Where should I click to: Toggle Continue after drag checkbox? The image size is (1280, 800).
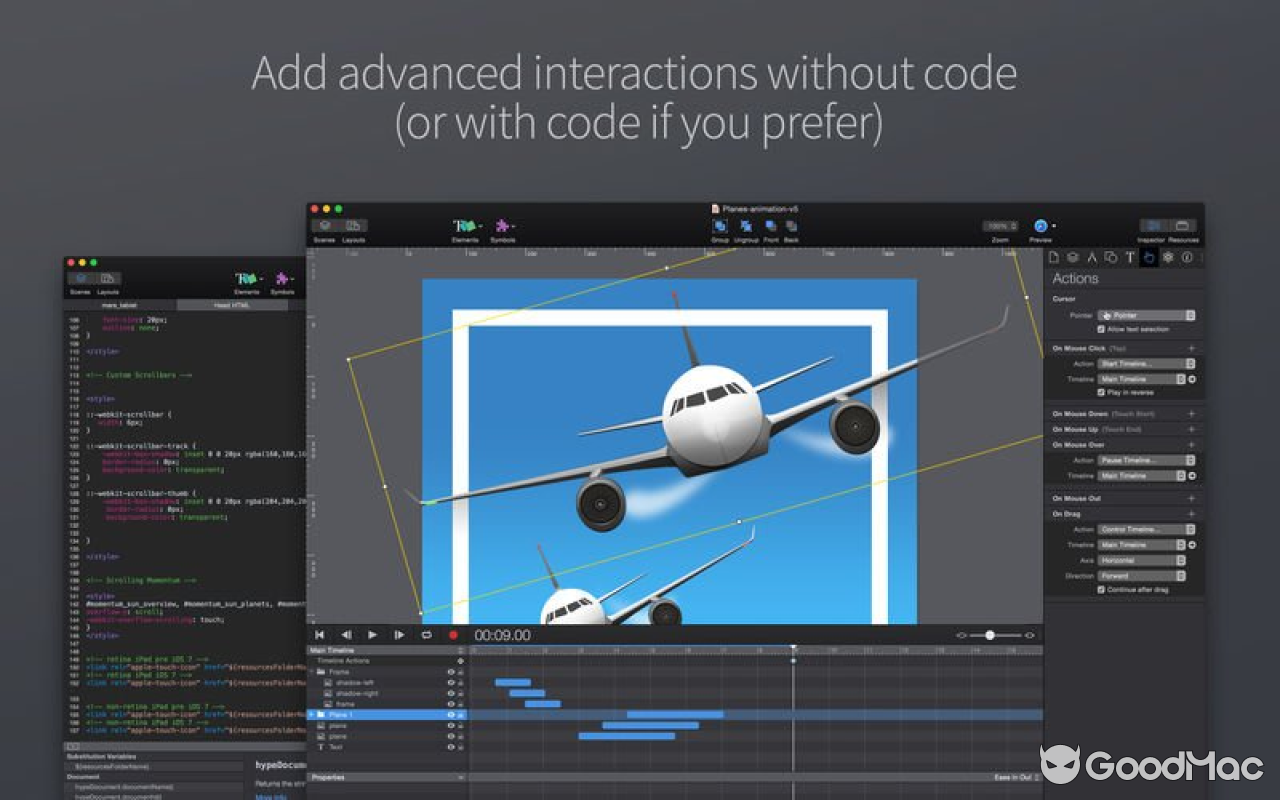click(1100, 588)
